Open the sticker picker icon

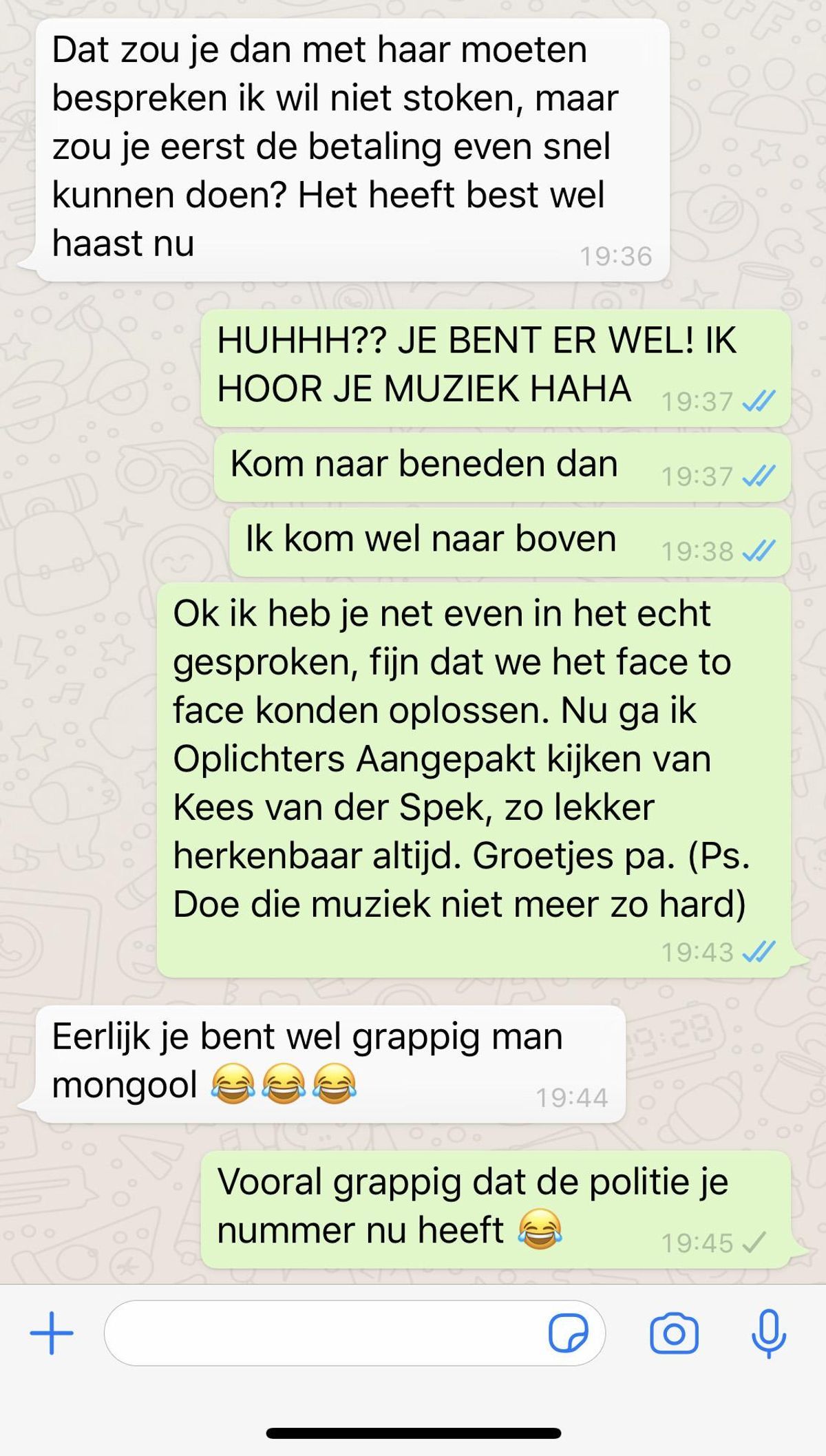tap(568, 1333)
